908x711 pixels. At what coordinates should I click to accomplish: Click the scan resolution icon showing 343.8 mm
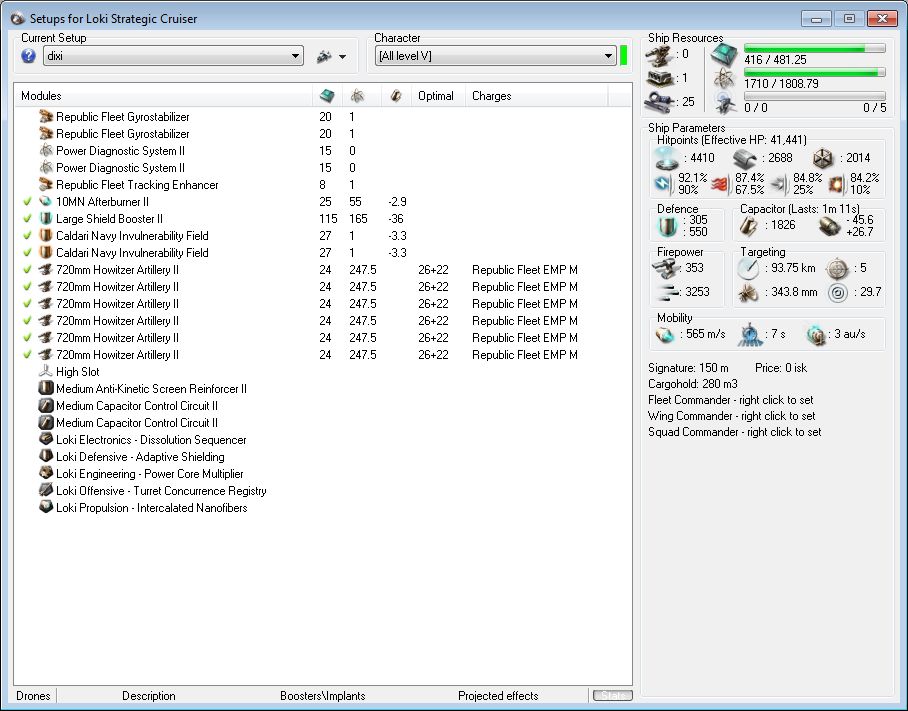(748, 292)
